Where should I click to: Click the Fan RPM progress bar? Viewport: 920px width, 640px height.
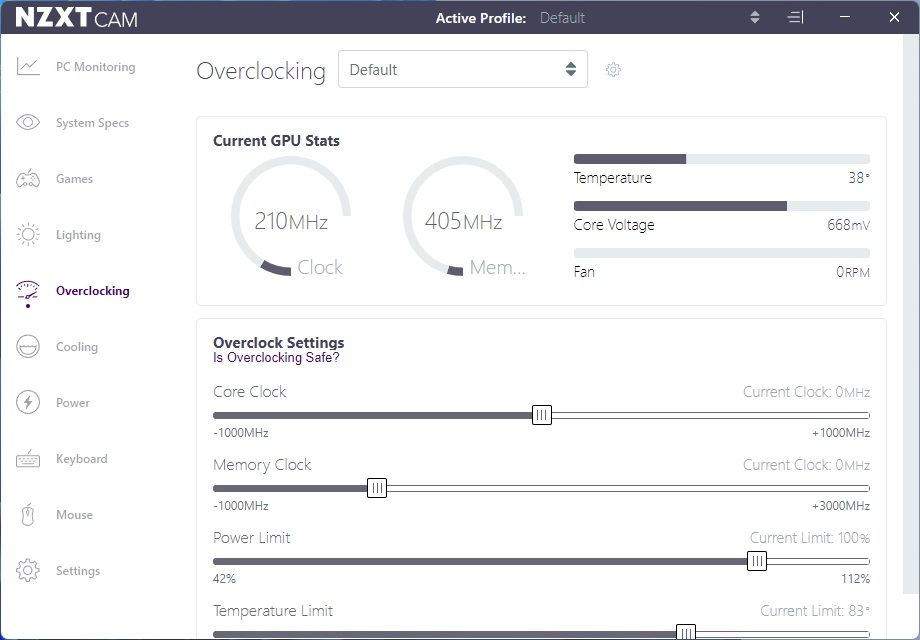coord(722,253)
